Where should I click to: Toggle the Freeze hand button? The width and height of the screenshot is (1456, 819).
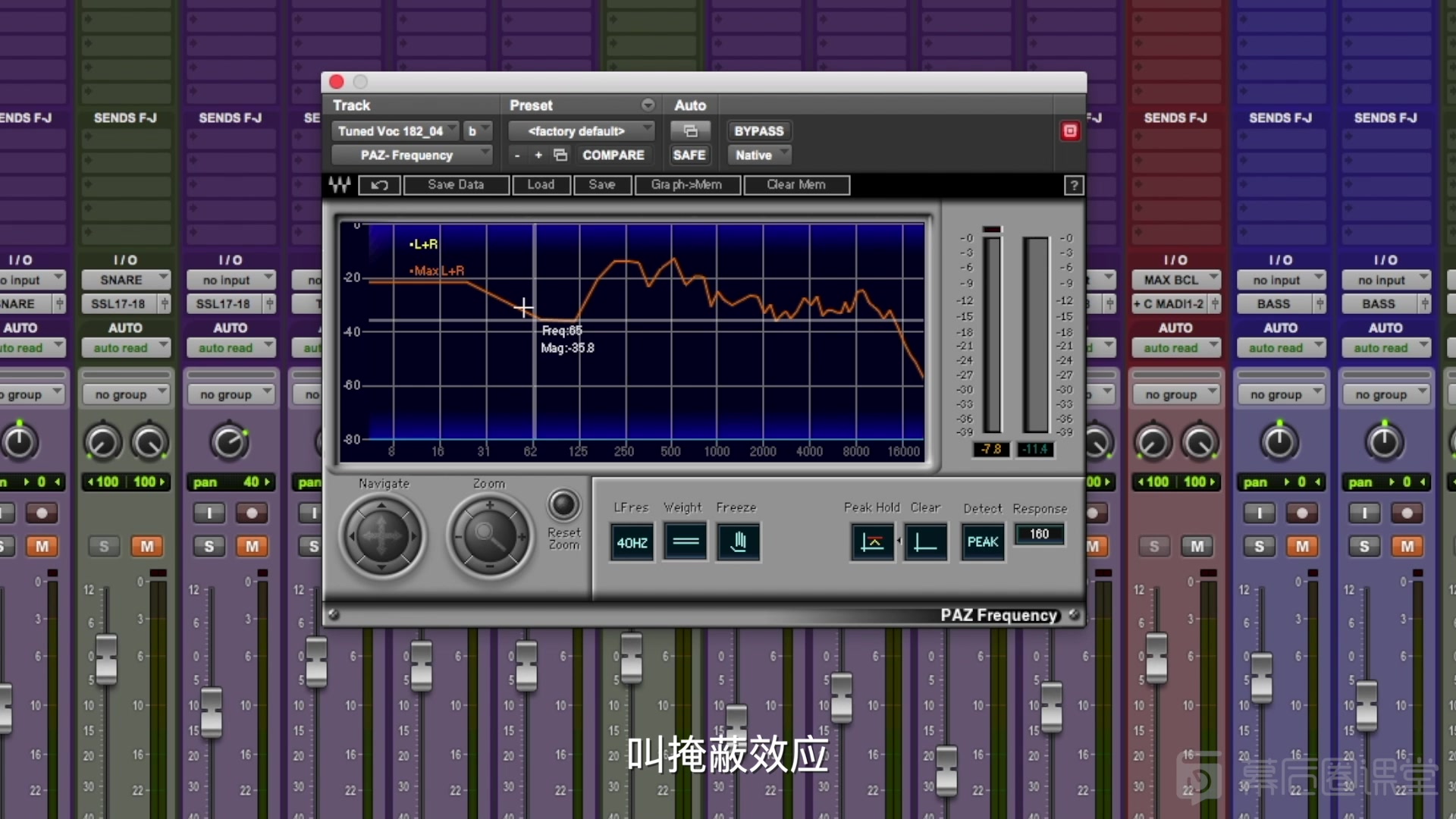click(738, 541)
